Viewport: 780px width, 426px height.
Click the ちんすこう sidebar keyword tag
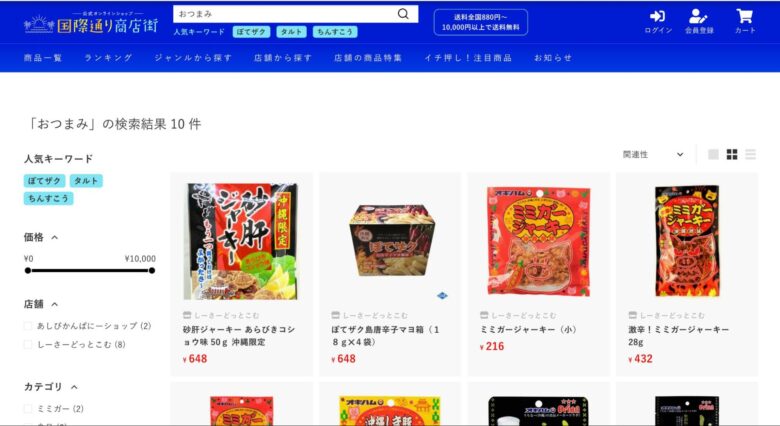[48, 199]
